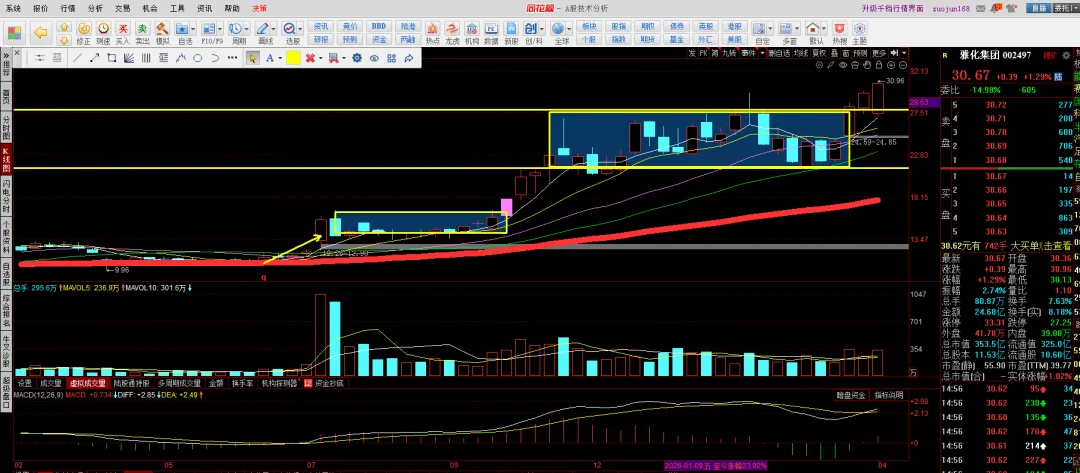Screen dimensions: 1080x473
Task: Toggle the arrow pointer selection mode
Action: pyautogui.click(x=253, y=58)
